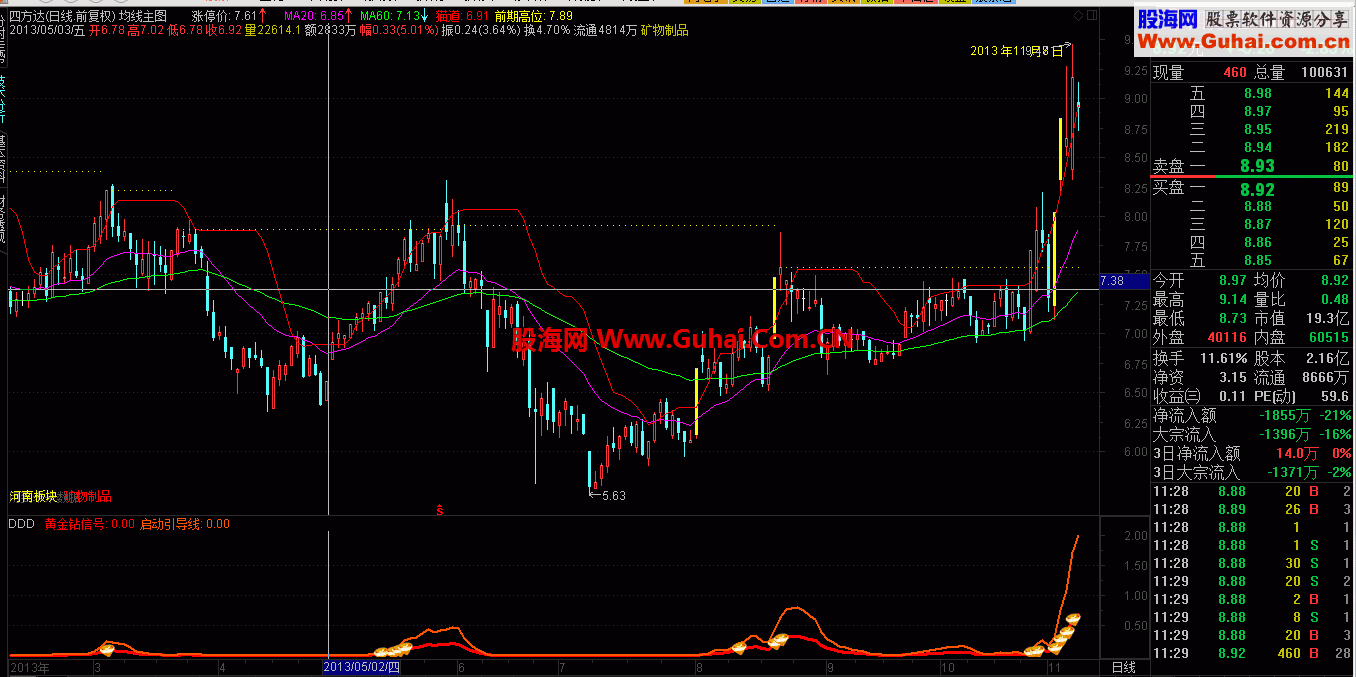Click the sell-five price 8.98
This screenshot has width=1356, height=677.
[1258, 93]
